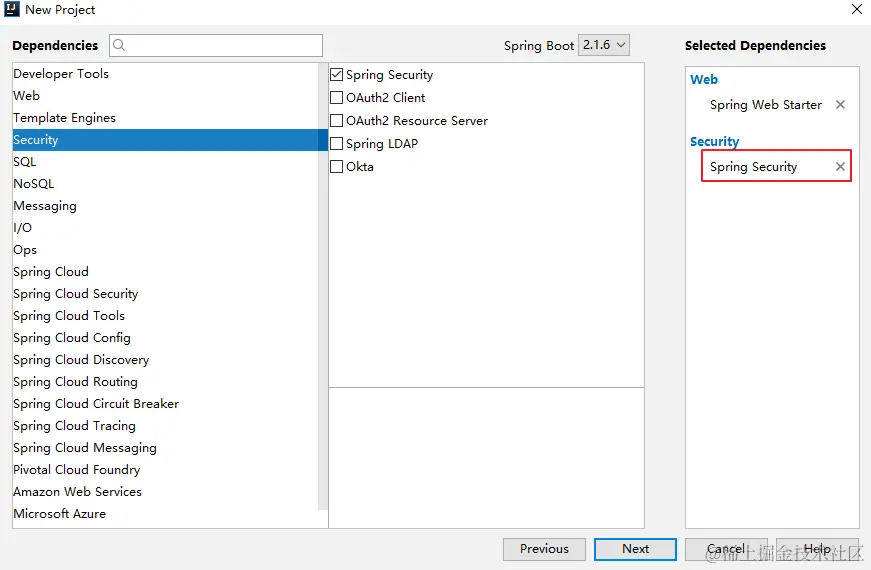Select the I/O category

pyautogui.click(x=166, y=228)
